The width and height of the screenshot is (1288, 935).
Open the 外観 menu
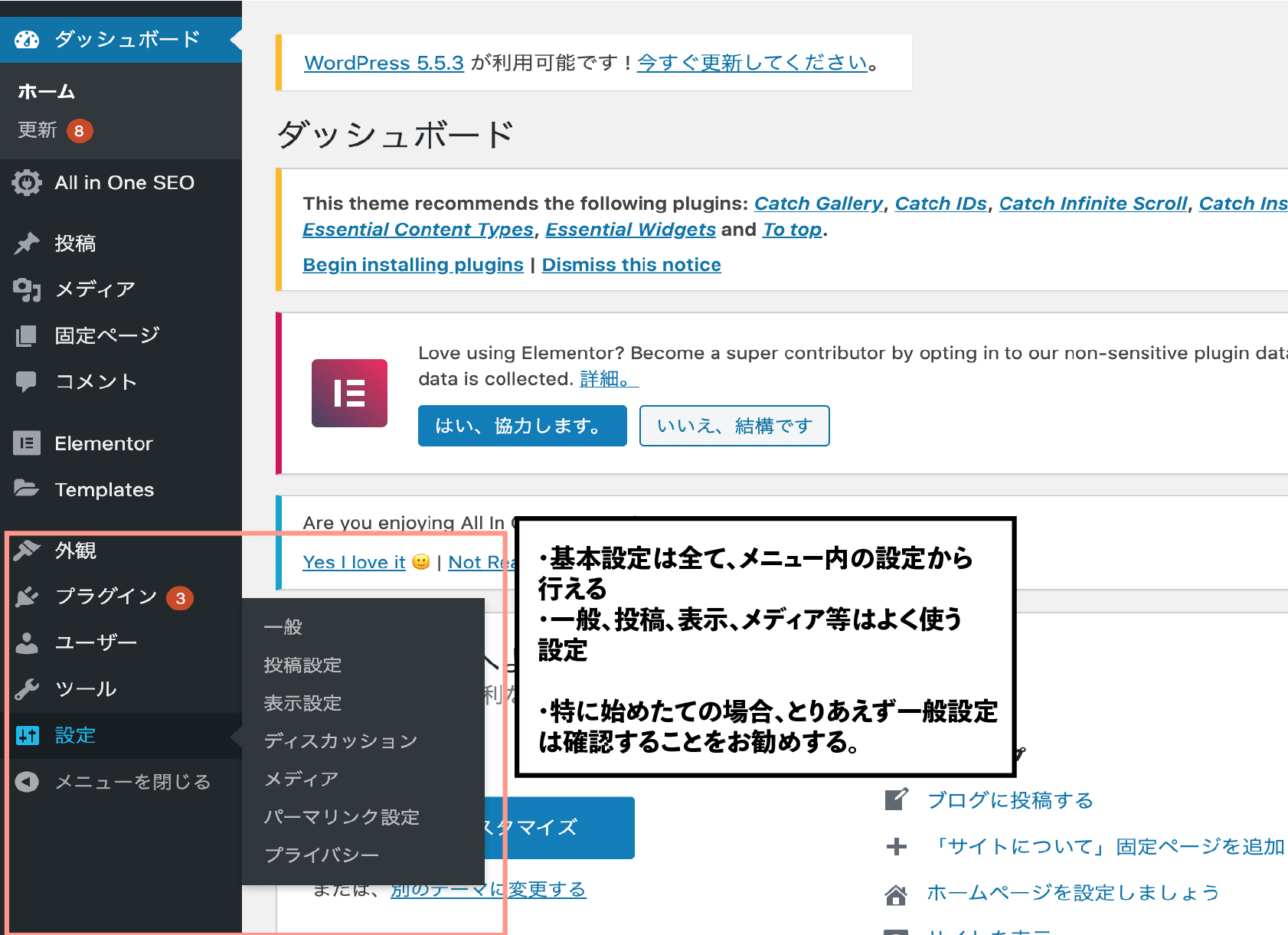tap(121, 551)
